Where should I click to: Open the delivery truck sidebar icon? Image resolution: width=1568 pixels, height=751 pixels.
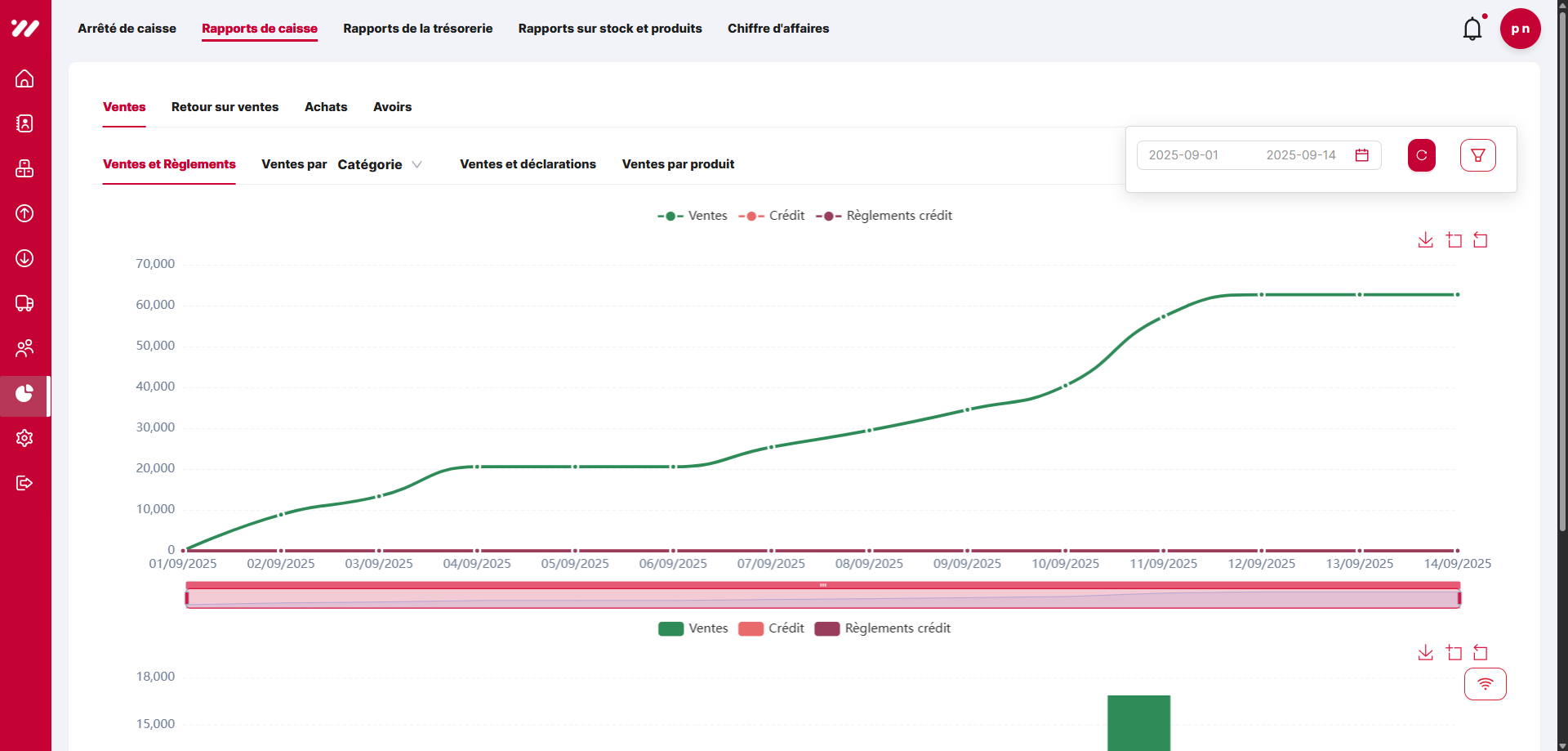click(24, 303)
